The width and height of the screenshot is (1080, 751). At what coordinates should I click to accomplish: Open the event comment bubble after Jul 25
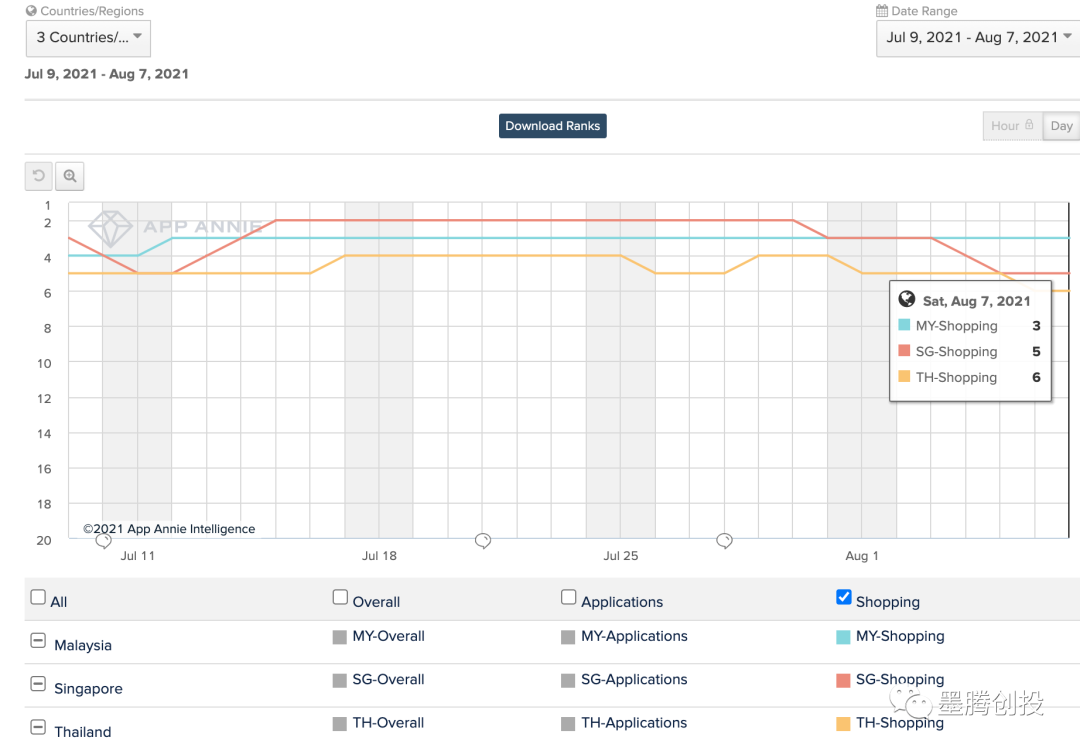(x=725, y=541)
